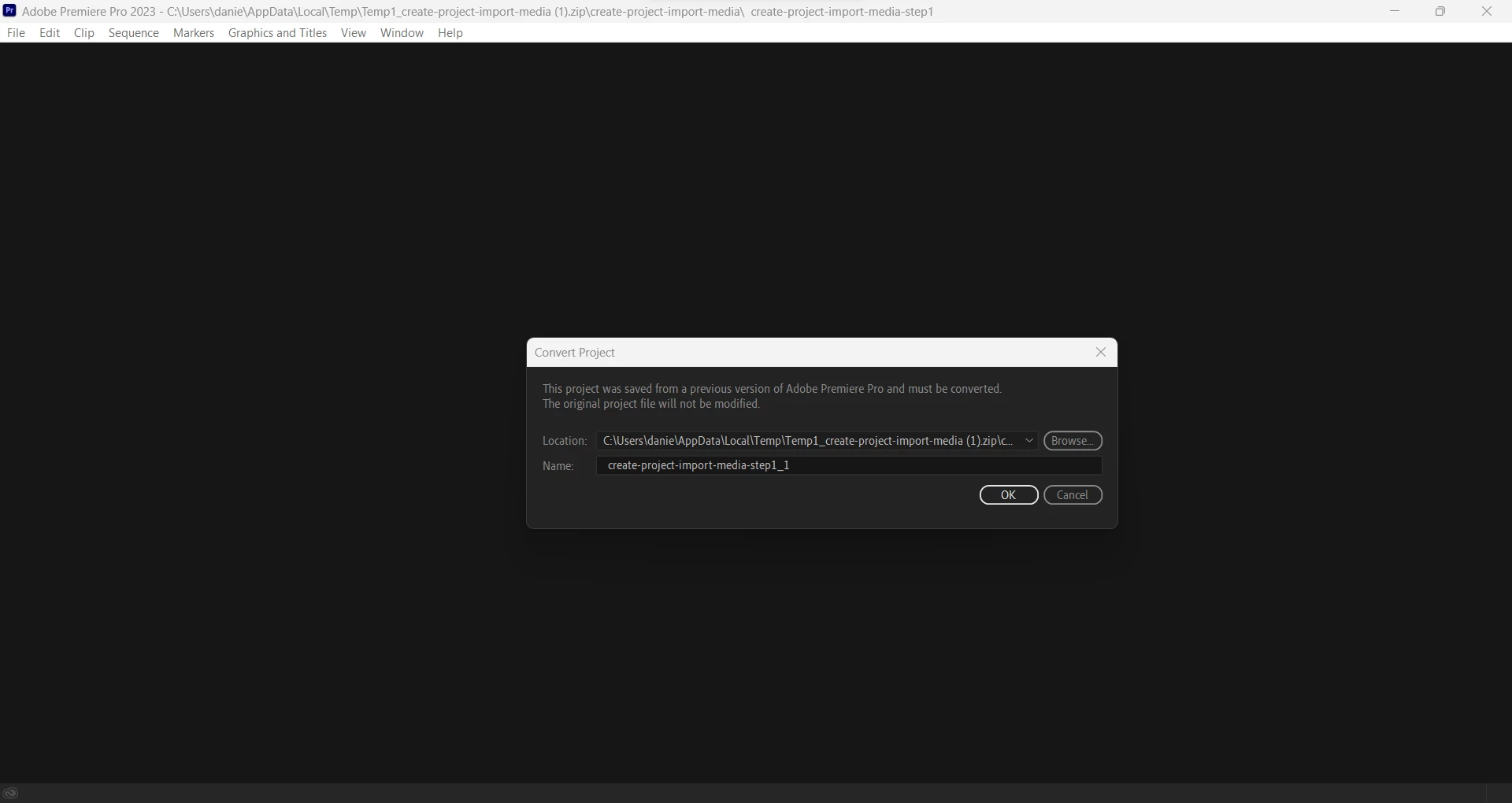
Task: Open the Markers menu
Action: click(x=194, y=33)
